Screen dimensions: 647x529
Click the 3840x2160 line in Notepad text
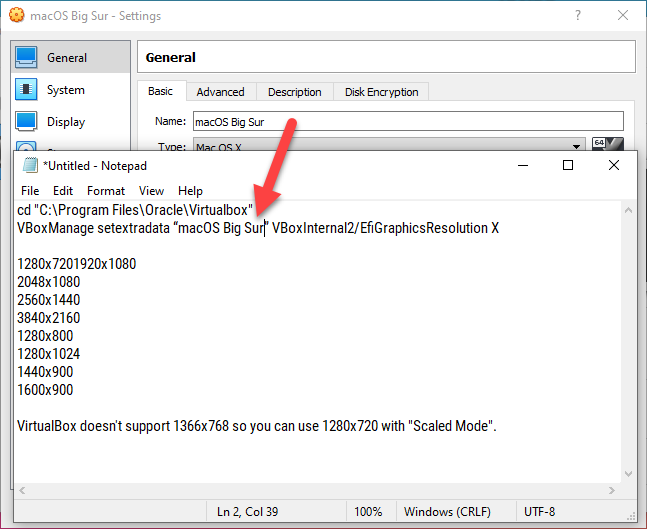pyautogui.click(x=49, y=318)
